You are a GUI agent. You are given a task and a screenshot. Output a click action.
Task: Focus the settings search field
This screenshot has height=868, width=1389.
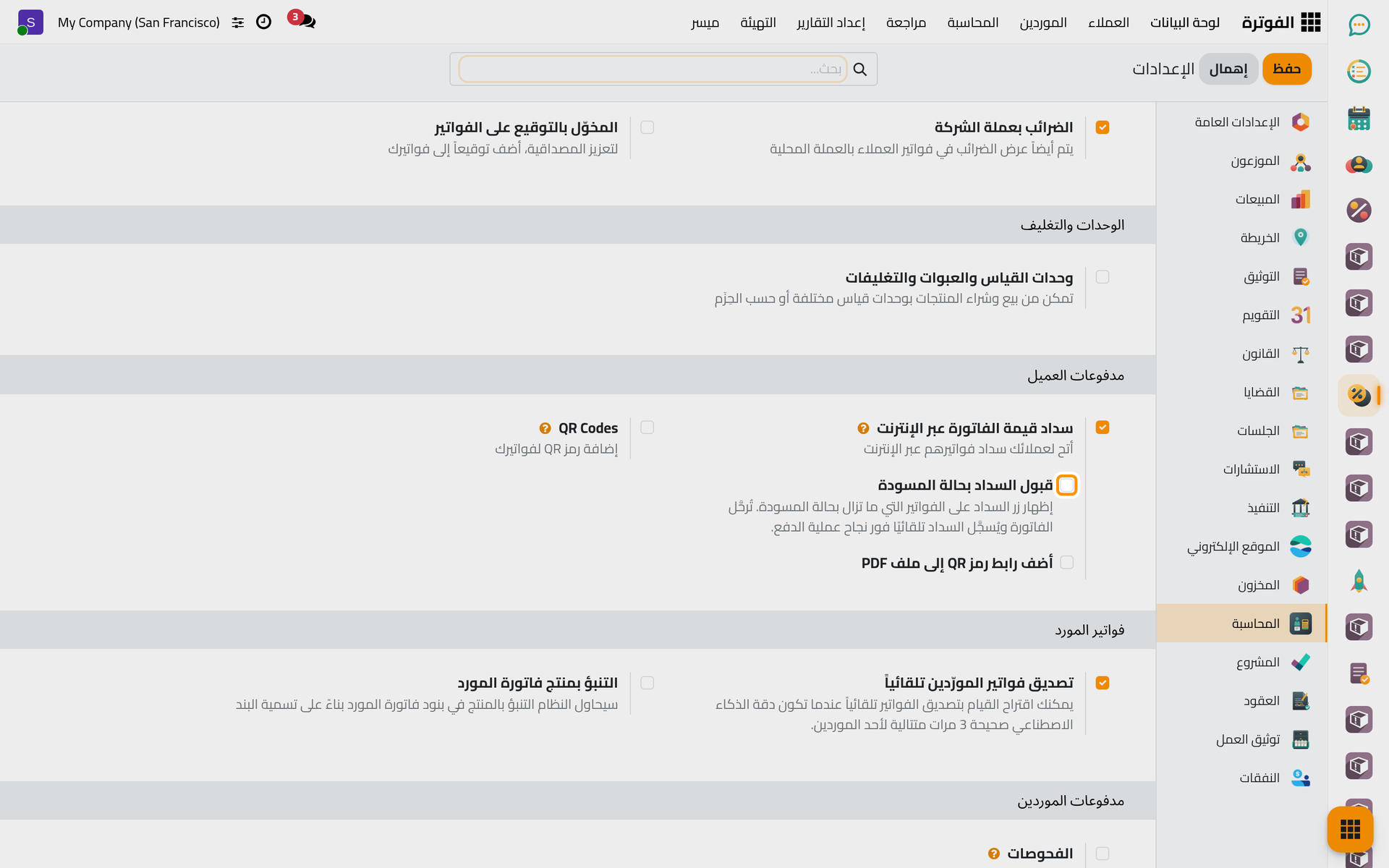coord(653,69)
